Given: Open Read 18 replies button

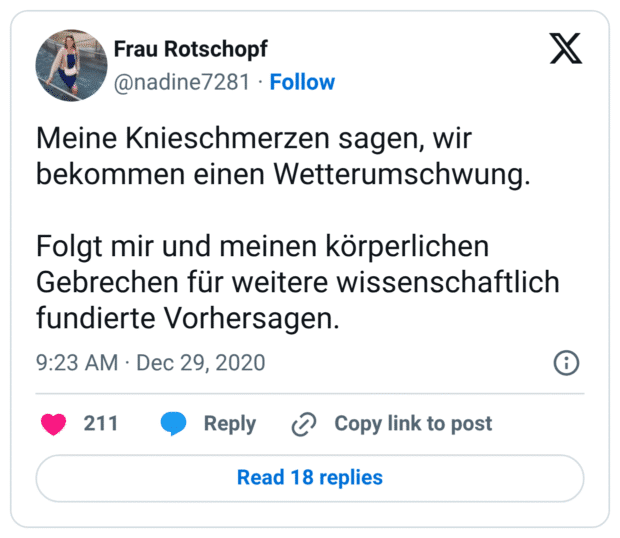Looking at the screenshot, I should click(x=310, y=478).
